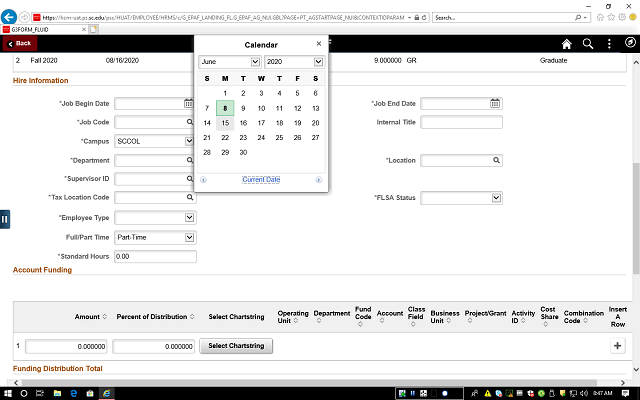
Task: Click the Standard Hours field
Action: click(x=155, y=256)
